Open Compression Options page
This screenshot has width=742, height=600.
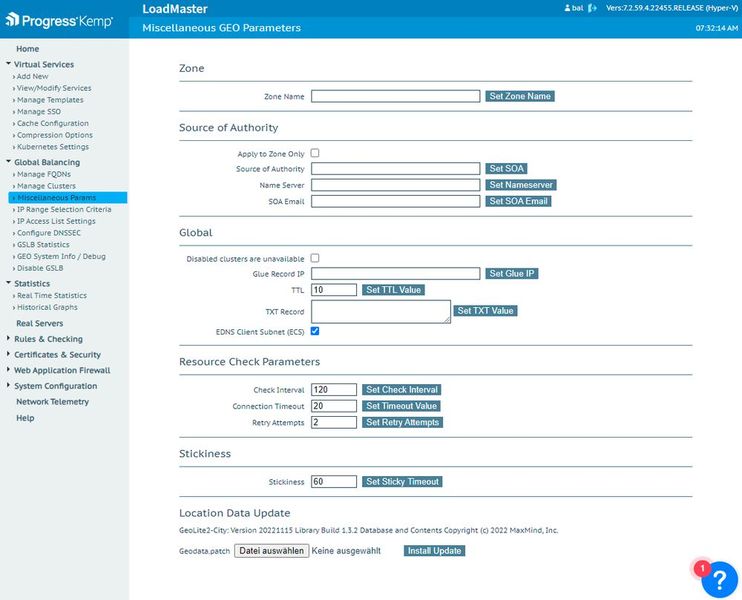pos(54,135)
